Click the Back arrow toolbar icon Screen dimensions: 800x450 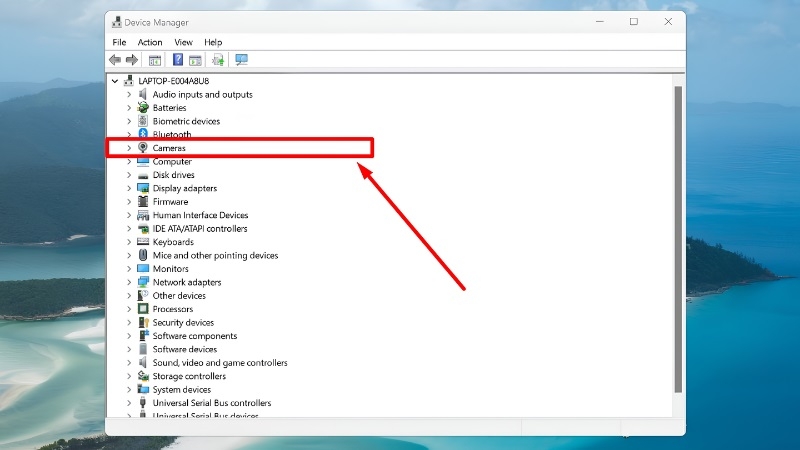(x=115, y=60)
